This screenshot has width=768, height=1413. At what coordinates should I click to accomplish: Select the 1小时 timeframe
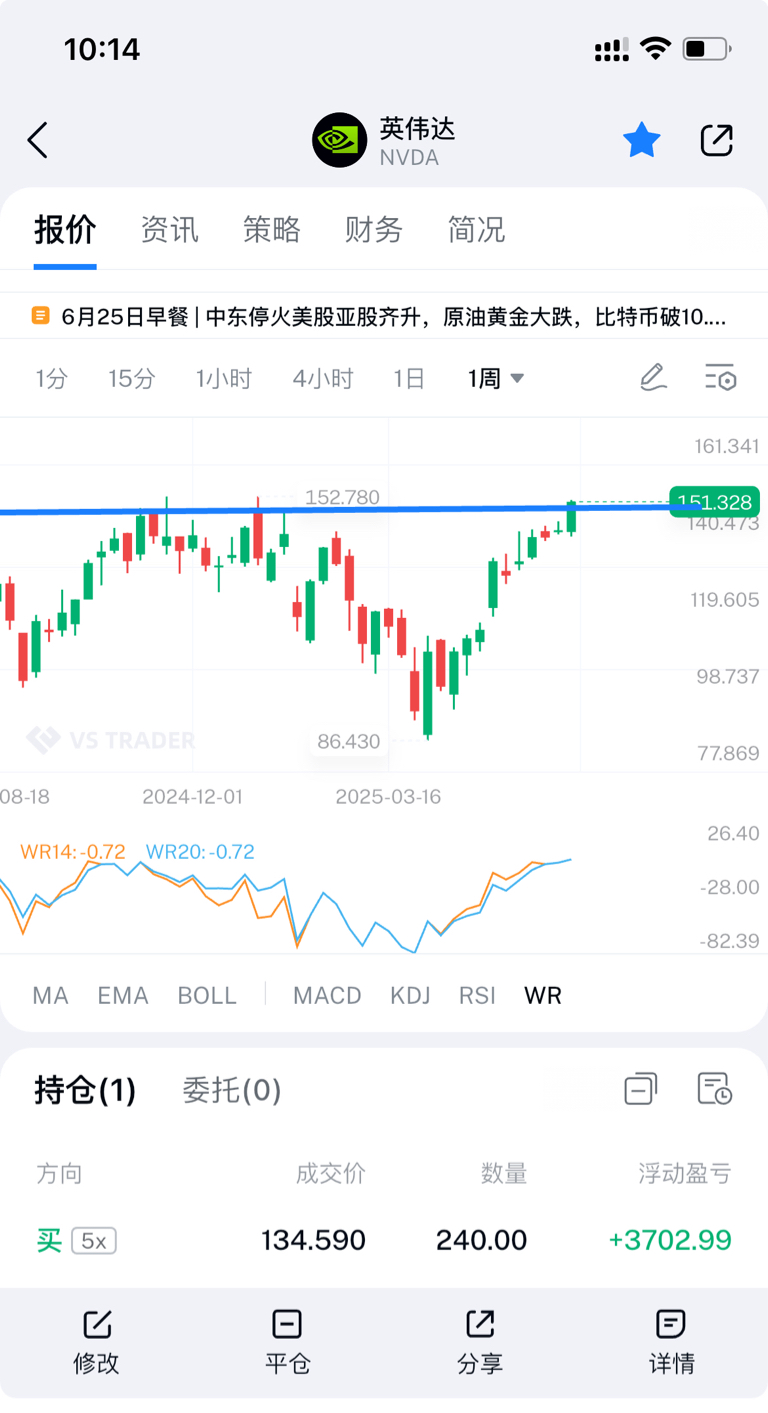pyautogui.click(x=224, y=379)
